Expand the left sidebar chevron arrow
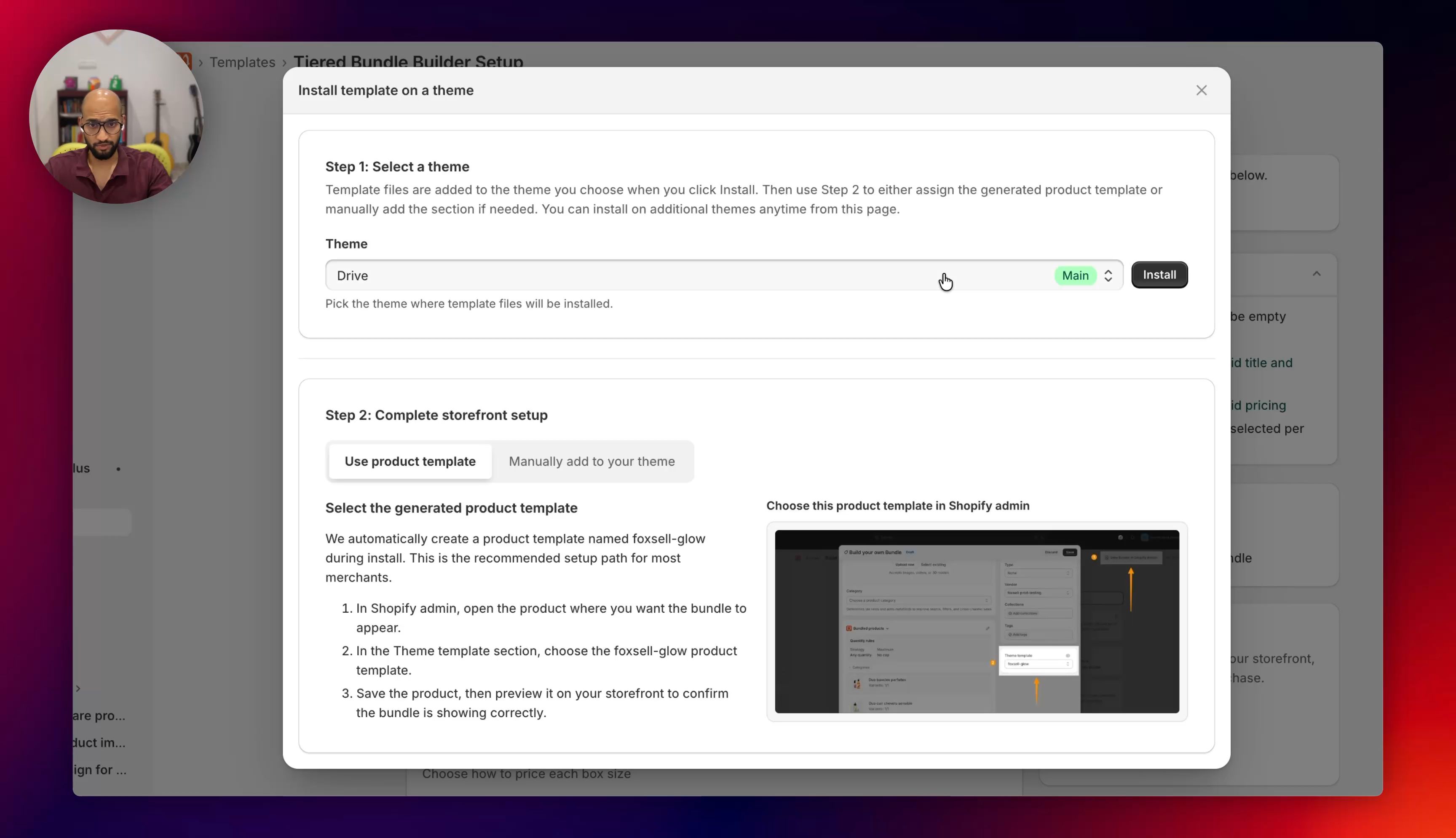The image size is (1456, 838). [78, 689]
